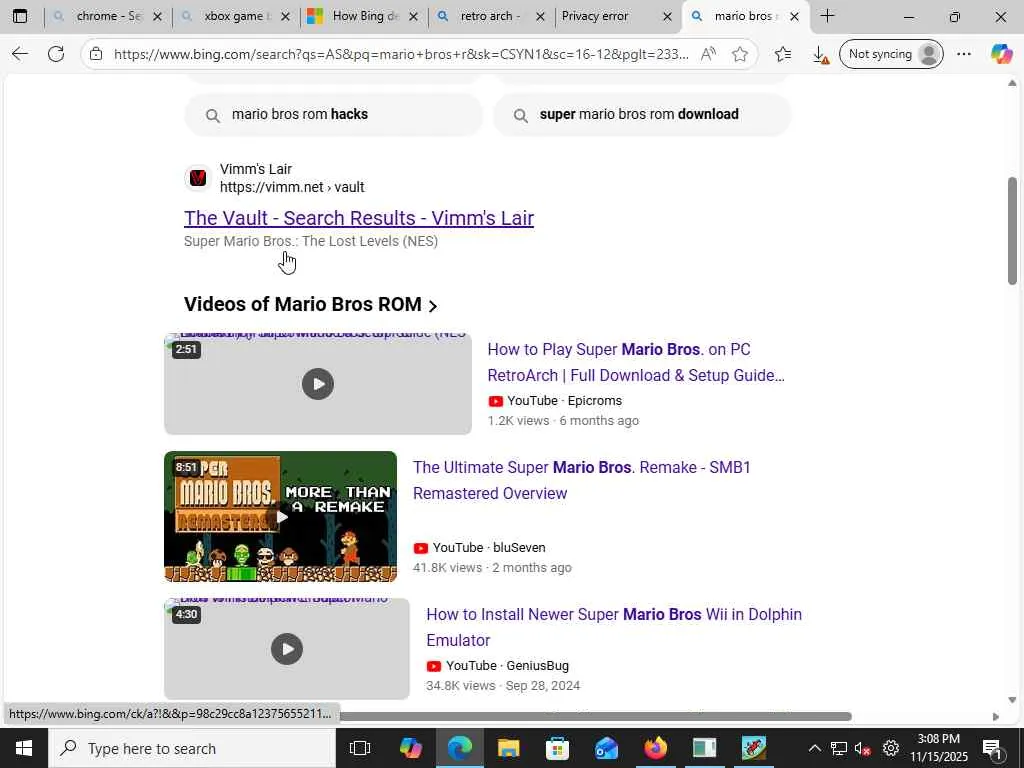Open Task View on the taskbar
This screenshot has height=768, width=1024.
point(360,748)
